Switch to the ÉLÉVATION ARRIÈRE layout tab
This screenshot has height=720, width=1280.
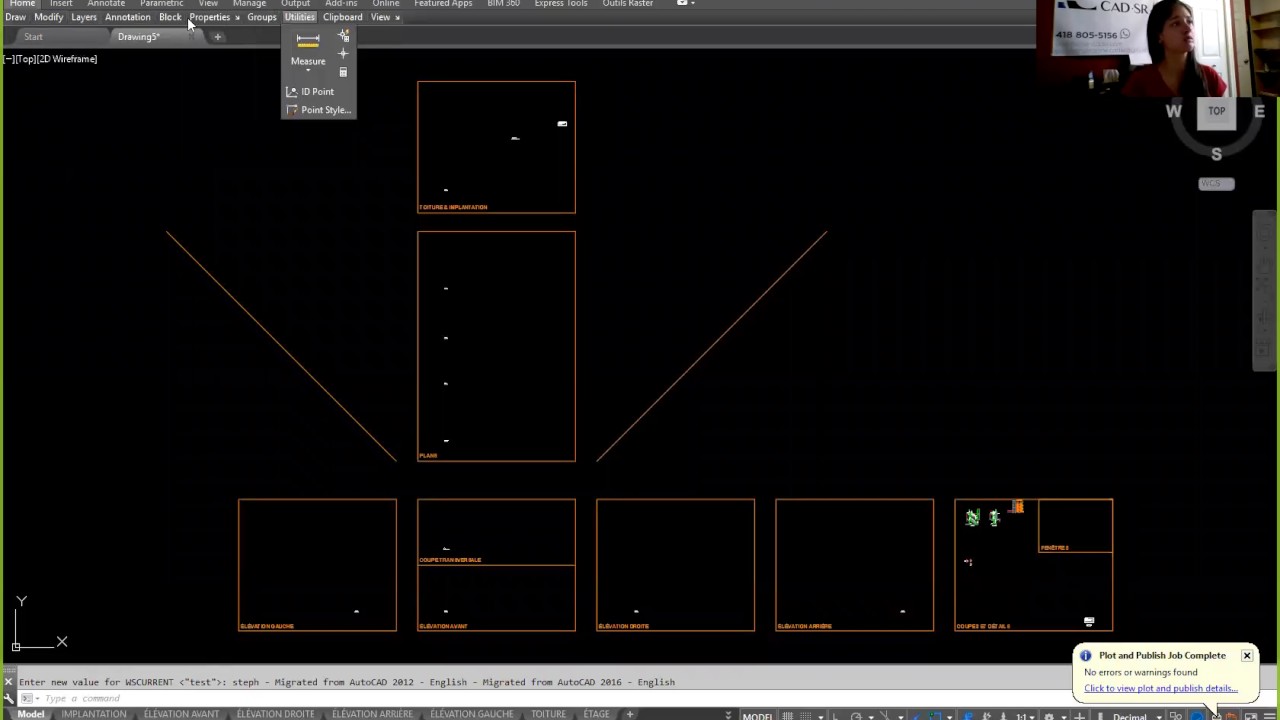tap(372, 714)
